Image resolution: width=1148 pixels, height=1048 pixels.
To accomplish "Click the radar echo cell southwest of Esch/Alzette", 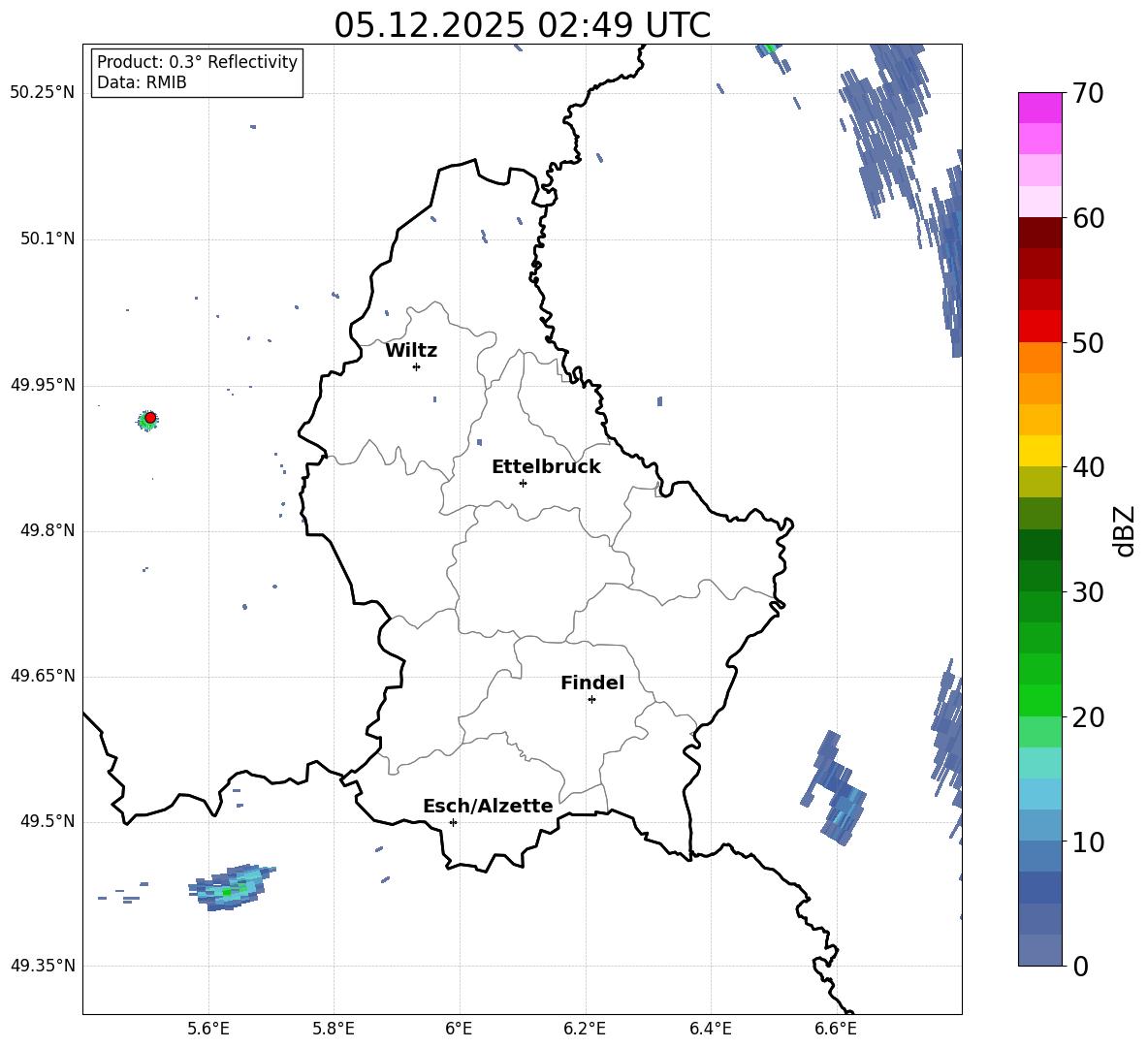I will point(232,888).
